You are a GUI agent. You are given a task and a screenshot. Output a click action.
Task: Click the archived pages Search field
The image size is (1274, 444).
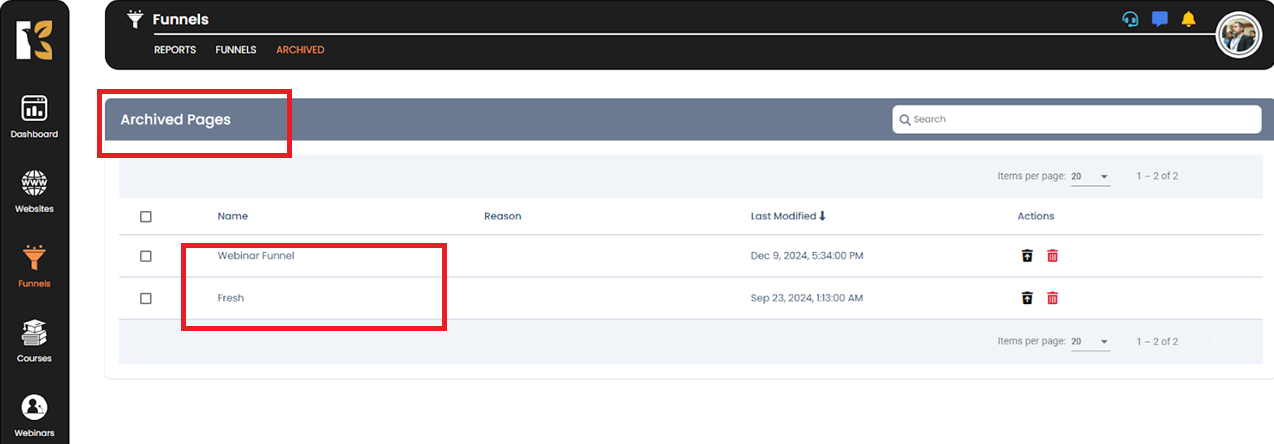coord(1077,119)
